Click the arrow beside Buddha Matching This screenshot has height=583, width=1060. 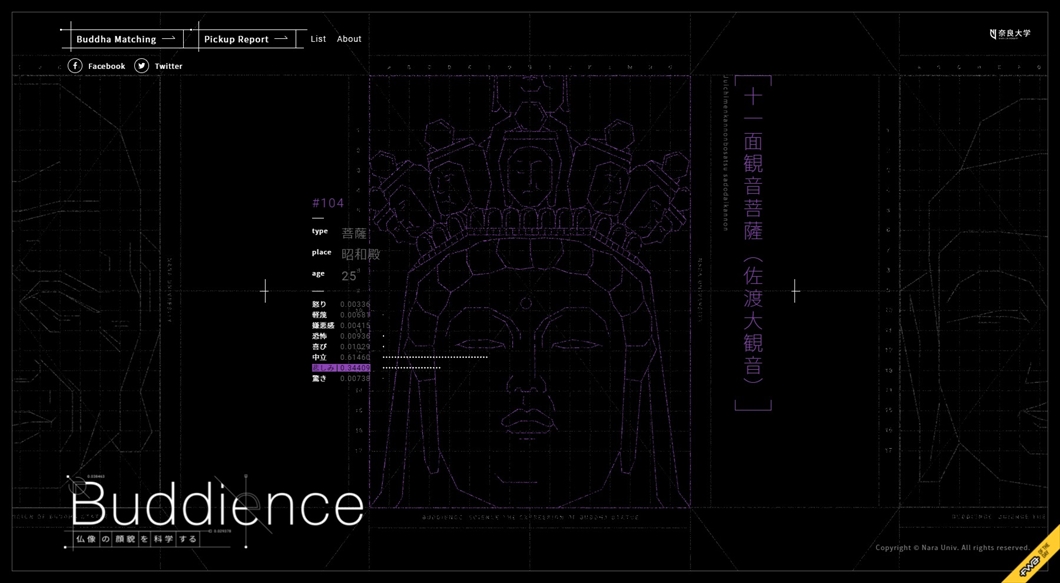click(x=169, y=39)
